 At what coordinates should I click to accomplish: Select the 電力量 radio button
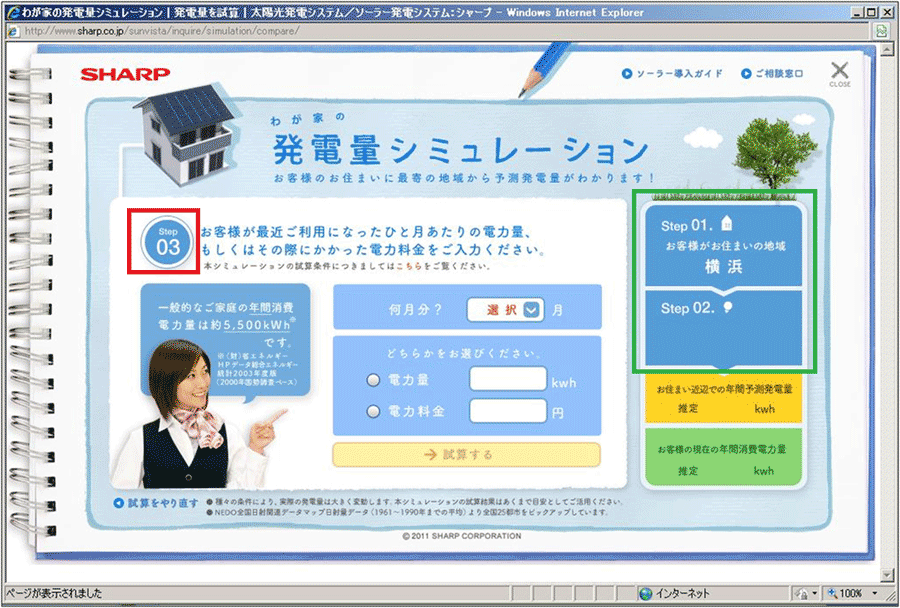[373, 380]
